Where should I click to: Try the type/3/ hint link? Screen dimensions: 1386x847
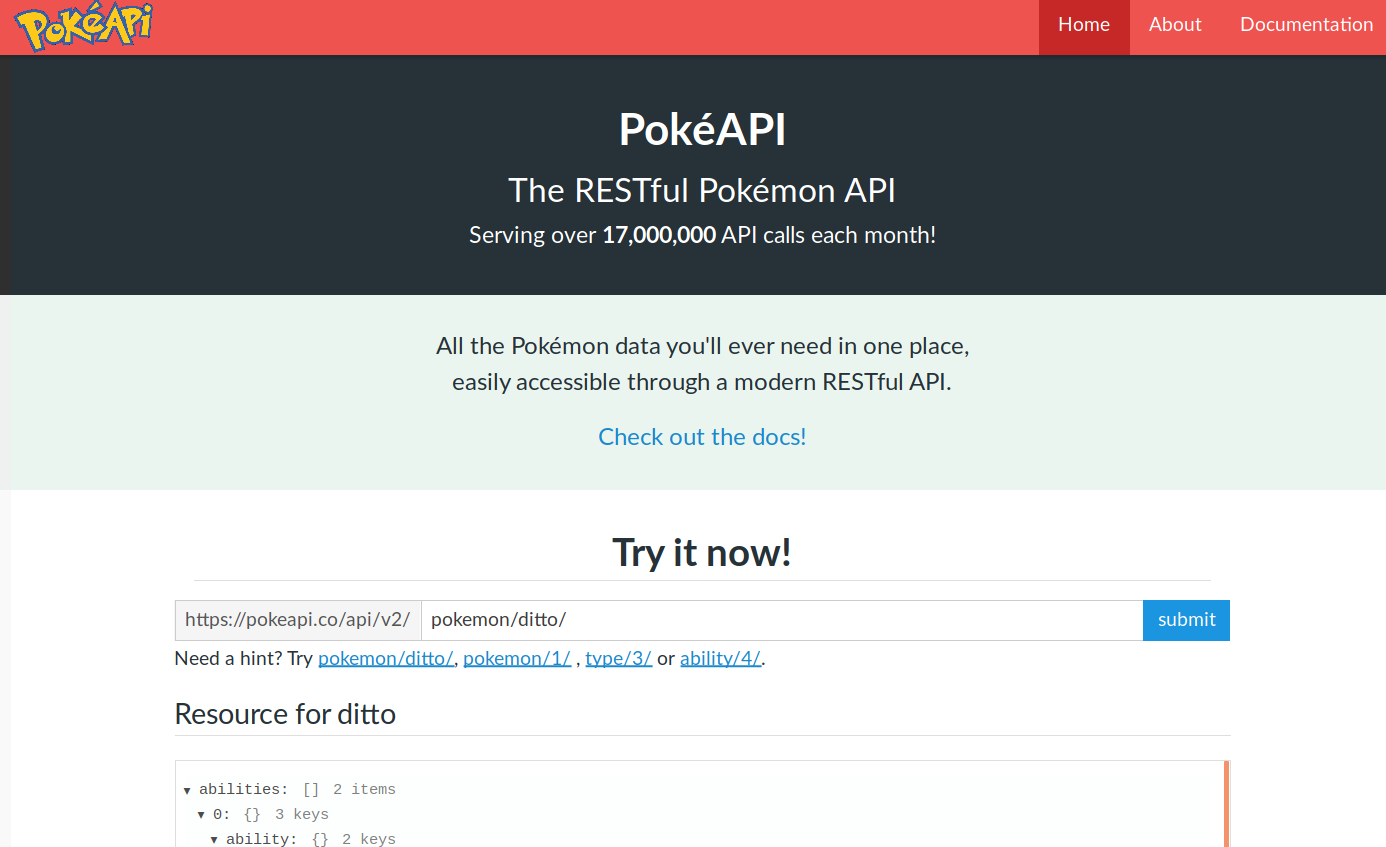click(x=618, y=659)
